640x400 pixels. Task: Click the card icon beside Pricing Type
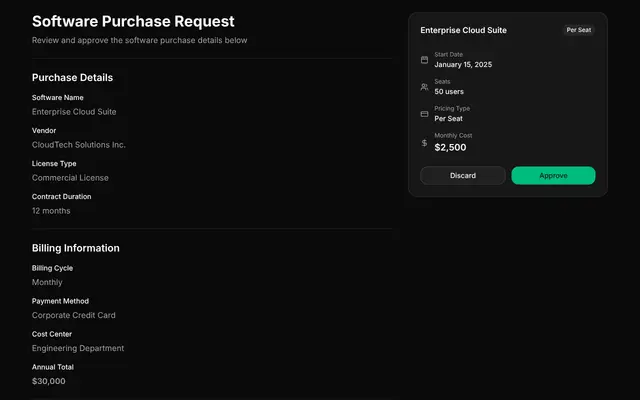point(424,114)
